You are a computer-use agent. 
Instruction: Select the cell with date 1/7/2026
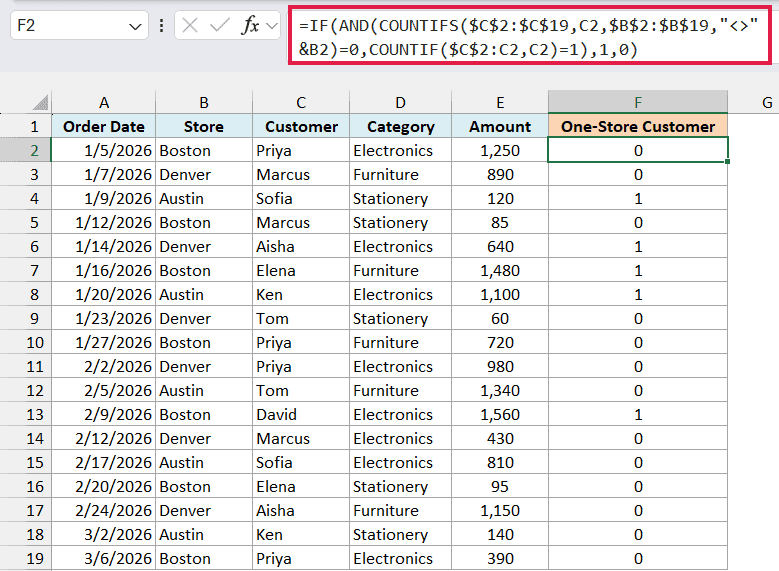click(104, 174)
